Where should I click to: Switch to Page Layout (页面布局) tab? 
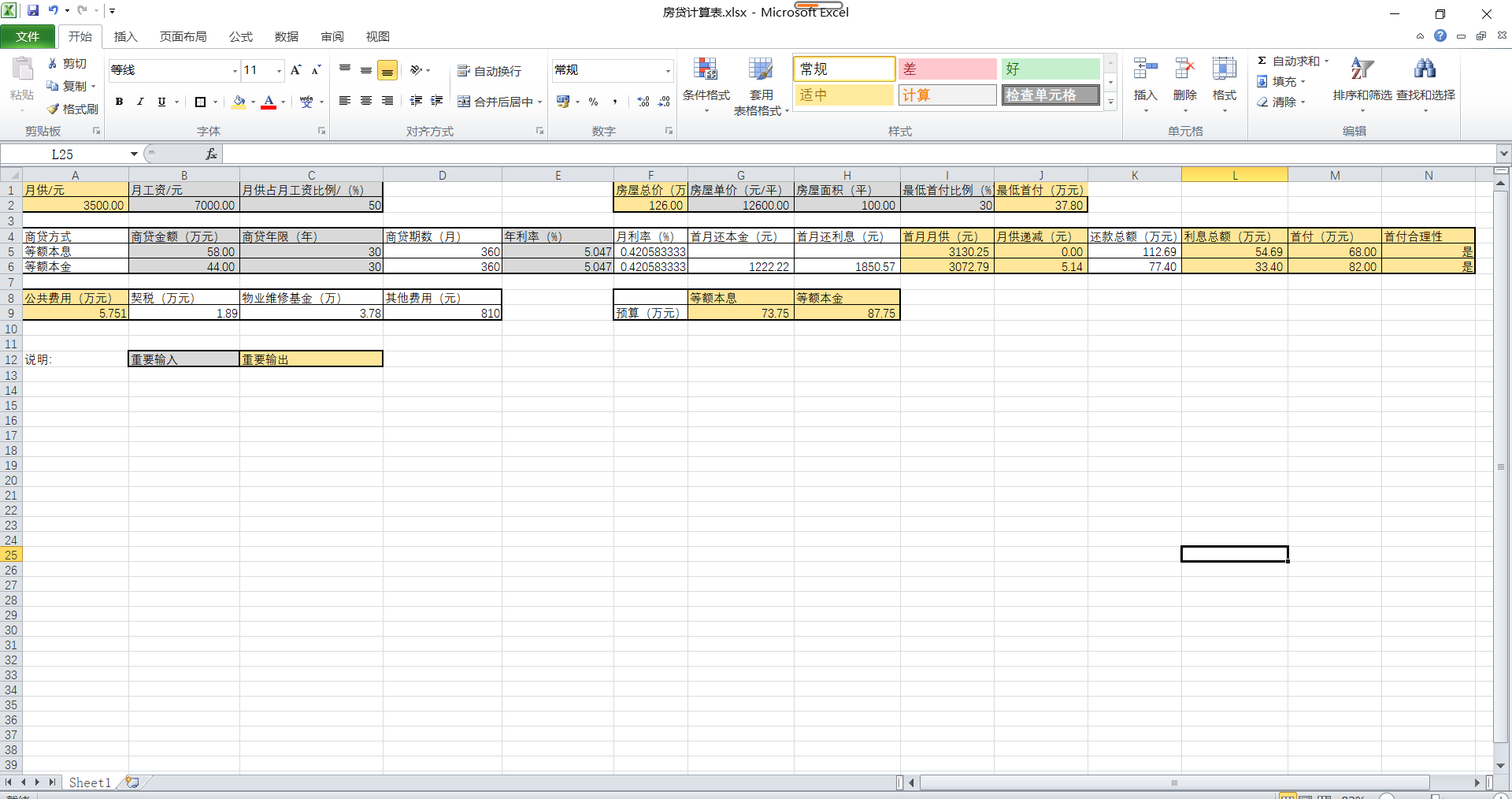click(183, 36)
